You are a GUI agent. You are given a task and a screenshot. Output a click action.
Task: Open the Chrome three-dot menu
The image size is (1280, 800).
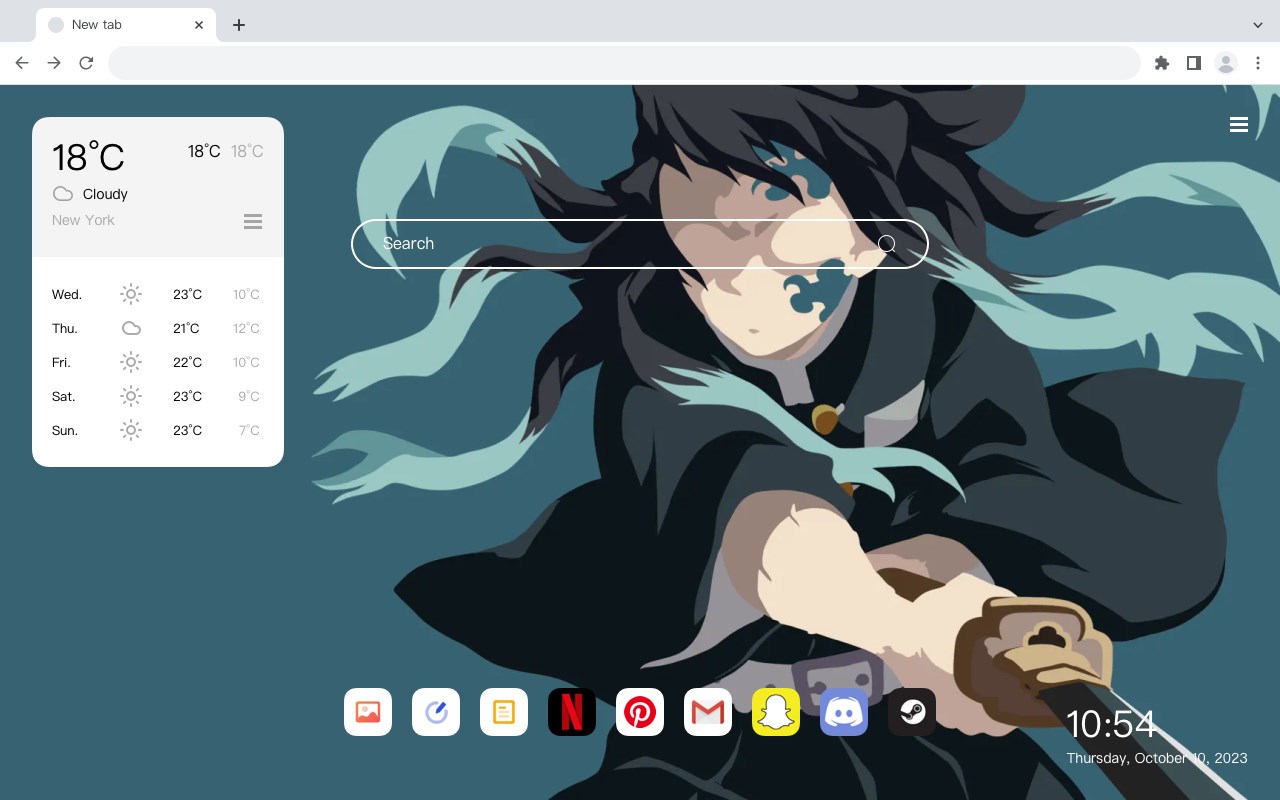[x=1258, y=63]
